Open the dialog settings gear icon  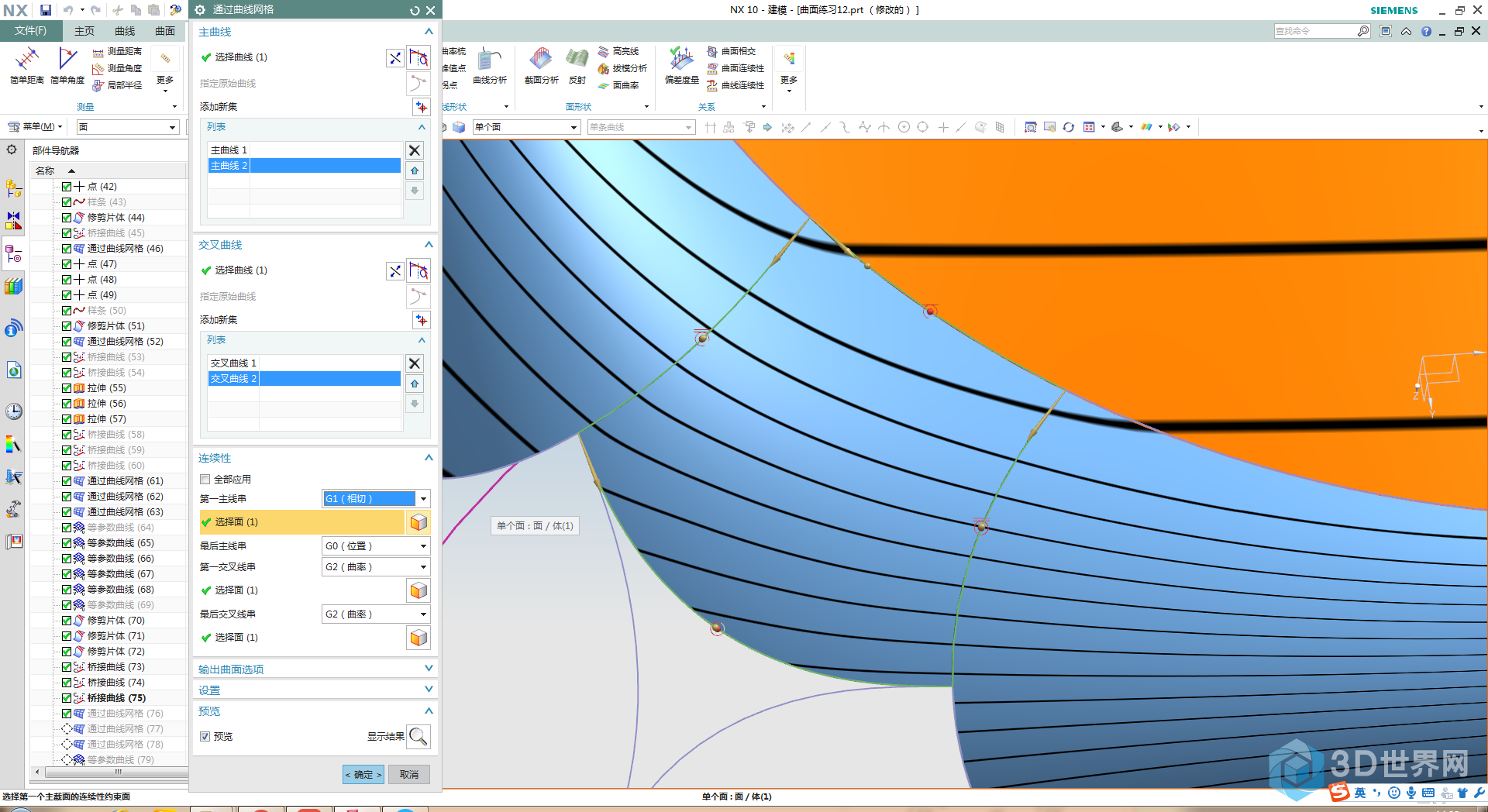click(x=200, y=10)
